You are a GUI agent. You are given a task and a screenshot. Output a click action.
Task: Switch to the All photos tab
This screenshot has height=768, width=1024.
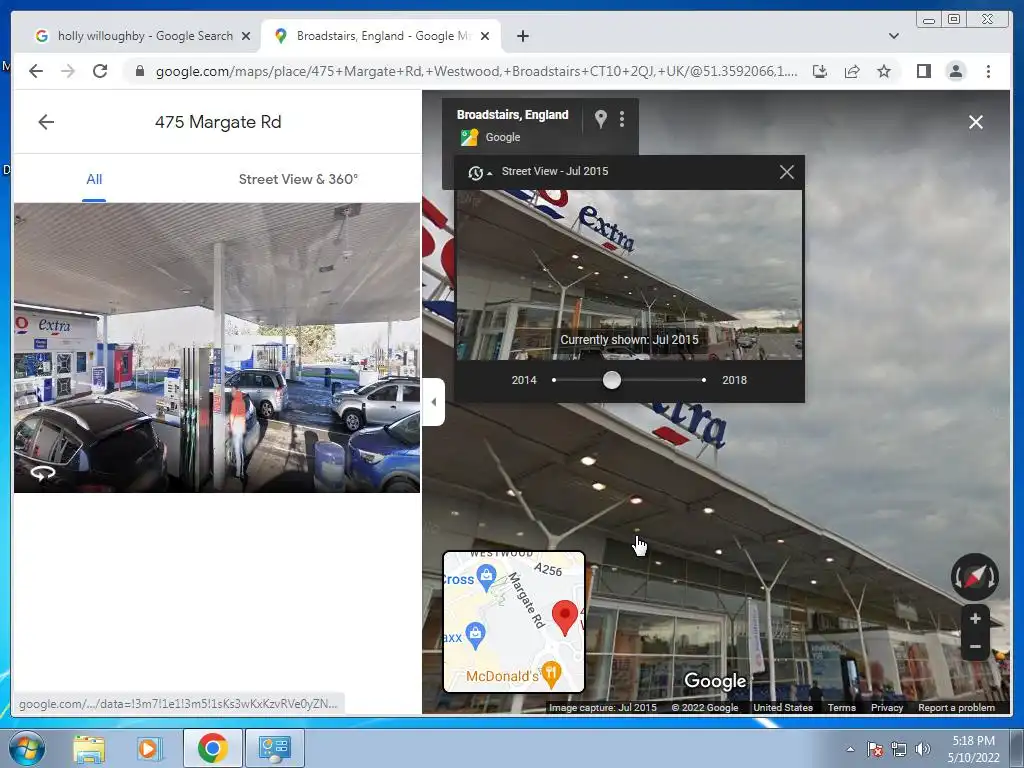tap(94, 179)
